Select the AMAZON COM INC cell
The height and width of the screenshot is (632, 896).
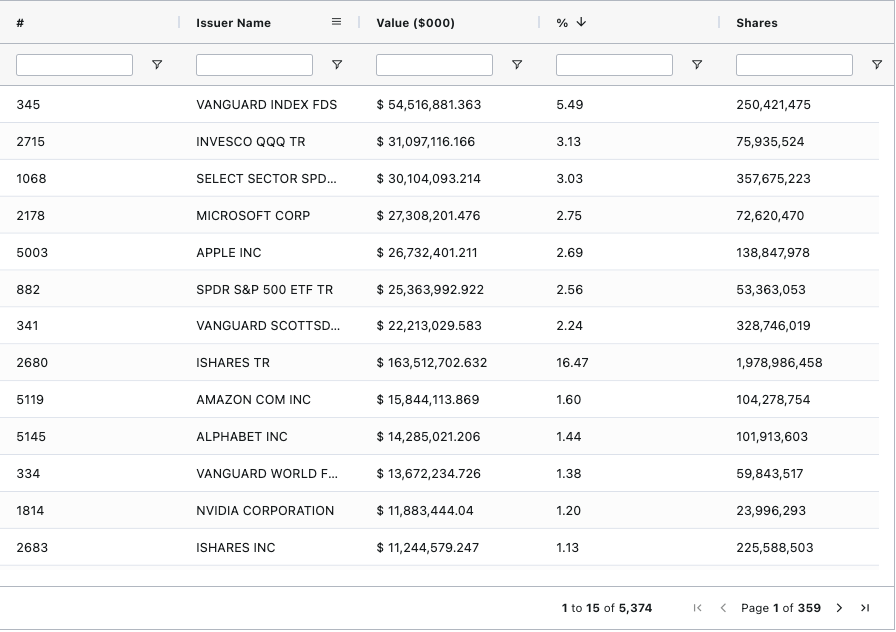pos(253,399)
